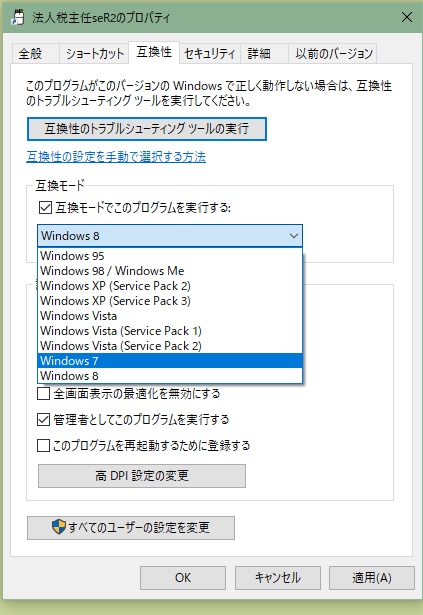Viewport: 423px width, 615px height.
Task: Uncheck 管理者としてこのプログラムを実行する
Action: pos(43,420)
